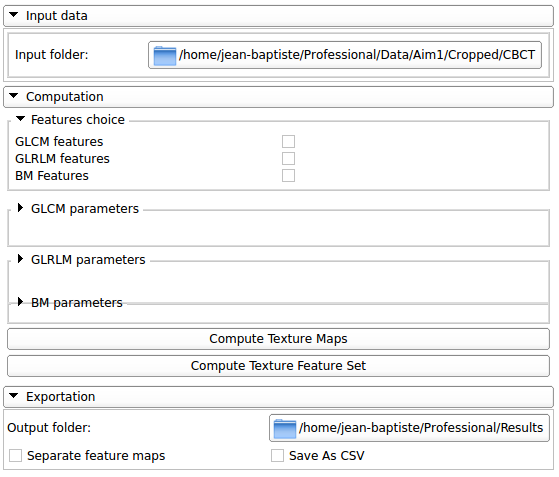Open the input folder path selector
Screen dimensions: 559x477
(x=345, y=55)
